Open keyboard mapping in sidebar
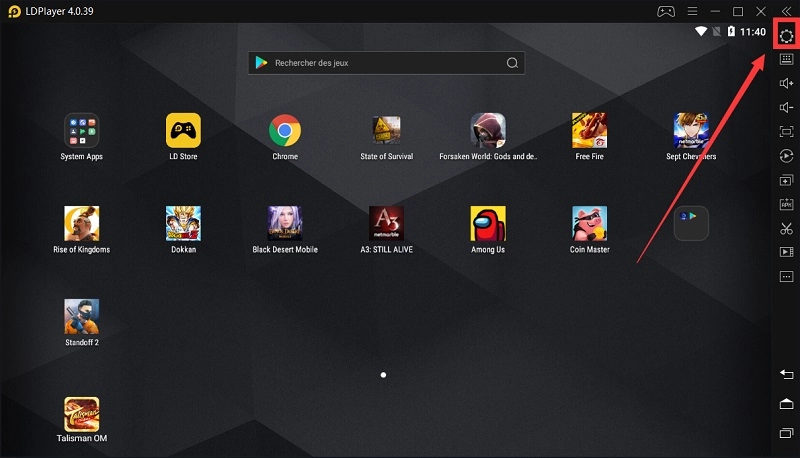 (786, 59)
